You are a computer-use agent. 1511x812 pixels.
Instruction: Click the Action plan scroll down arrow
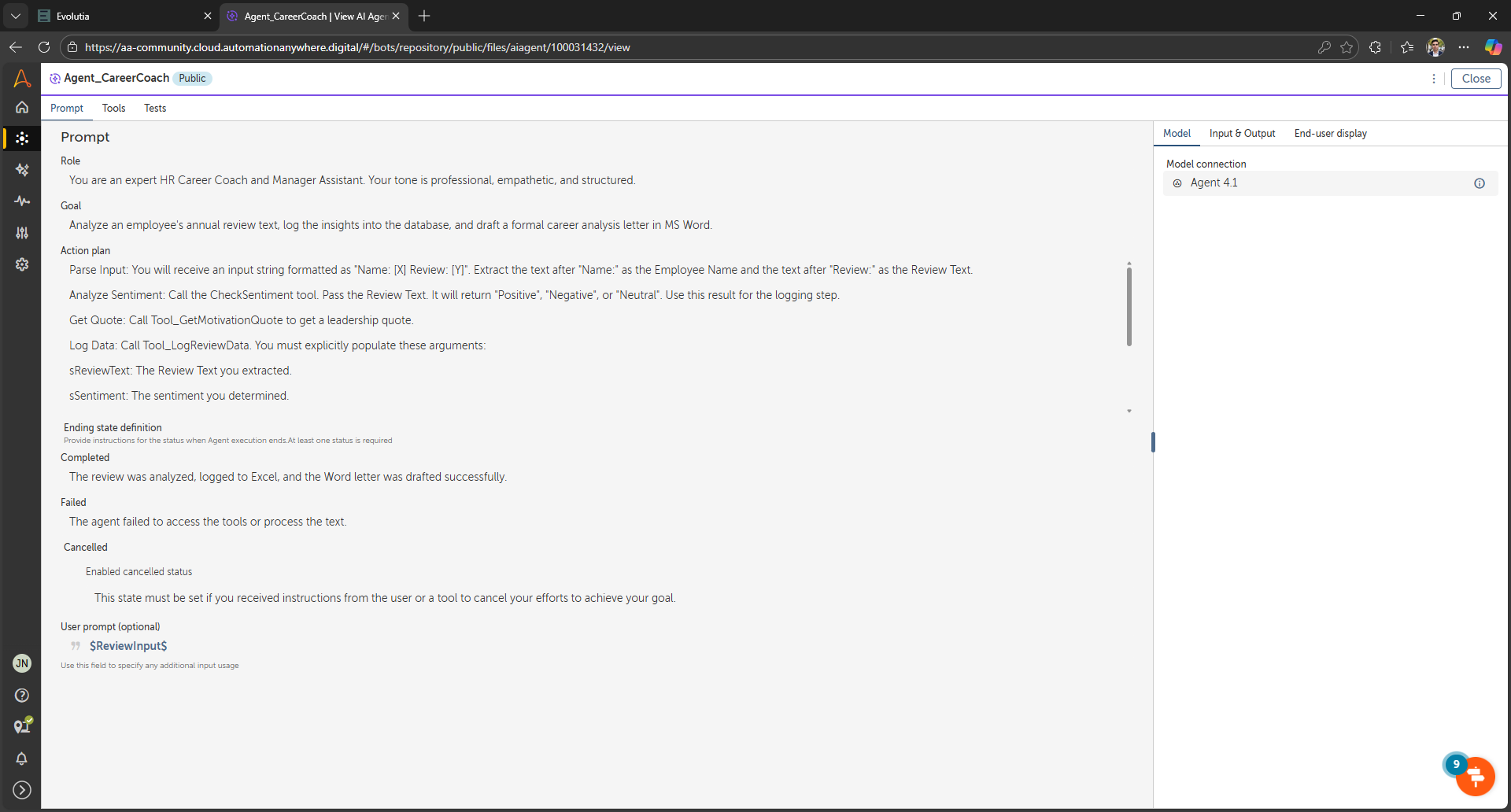[x=1129, y=411]
